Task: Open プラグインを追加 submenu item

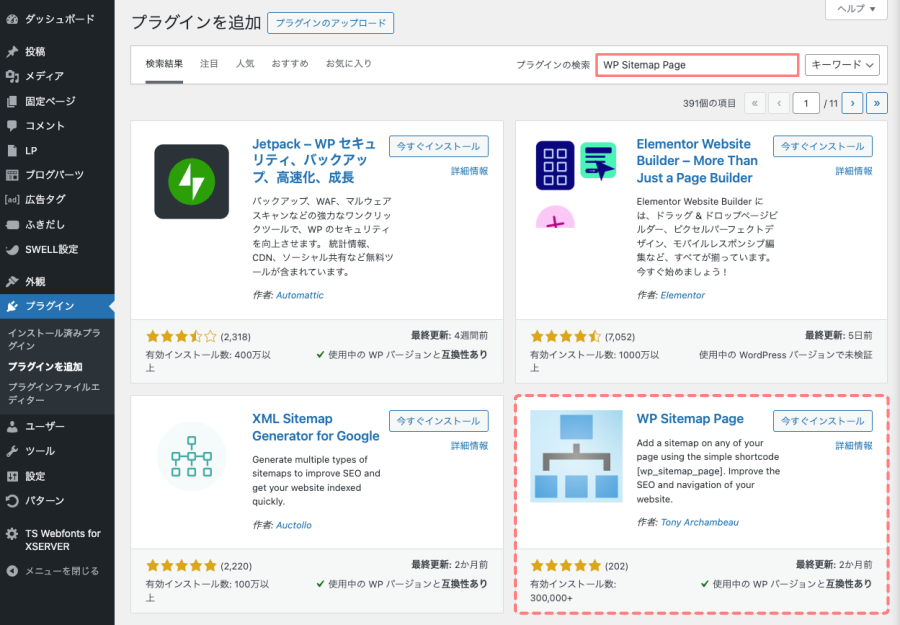Action: [x=45, y=367]
